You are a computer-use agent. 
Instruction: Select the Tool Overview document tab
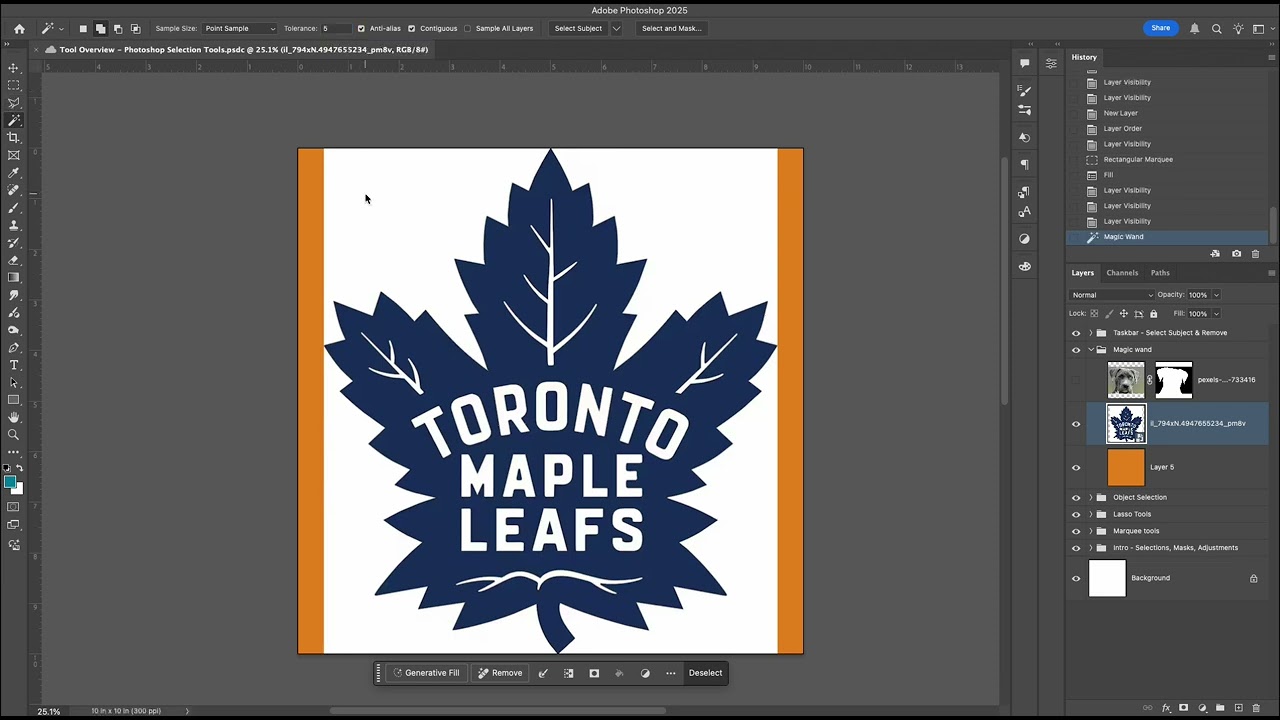[244, 49]
